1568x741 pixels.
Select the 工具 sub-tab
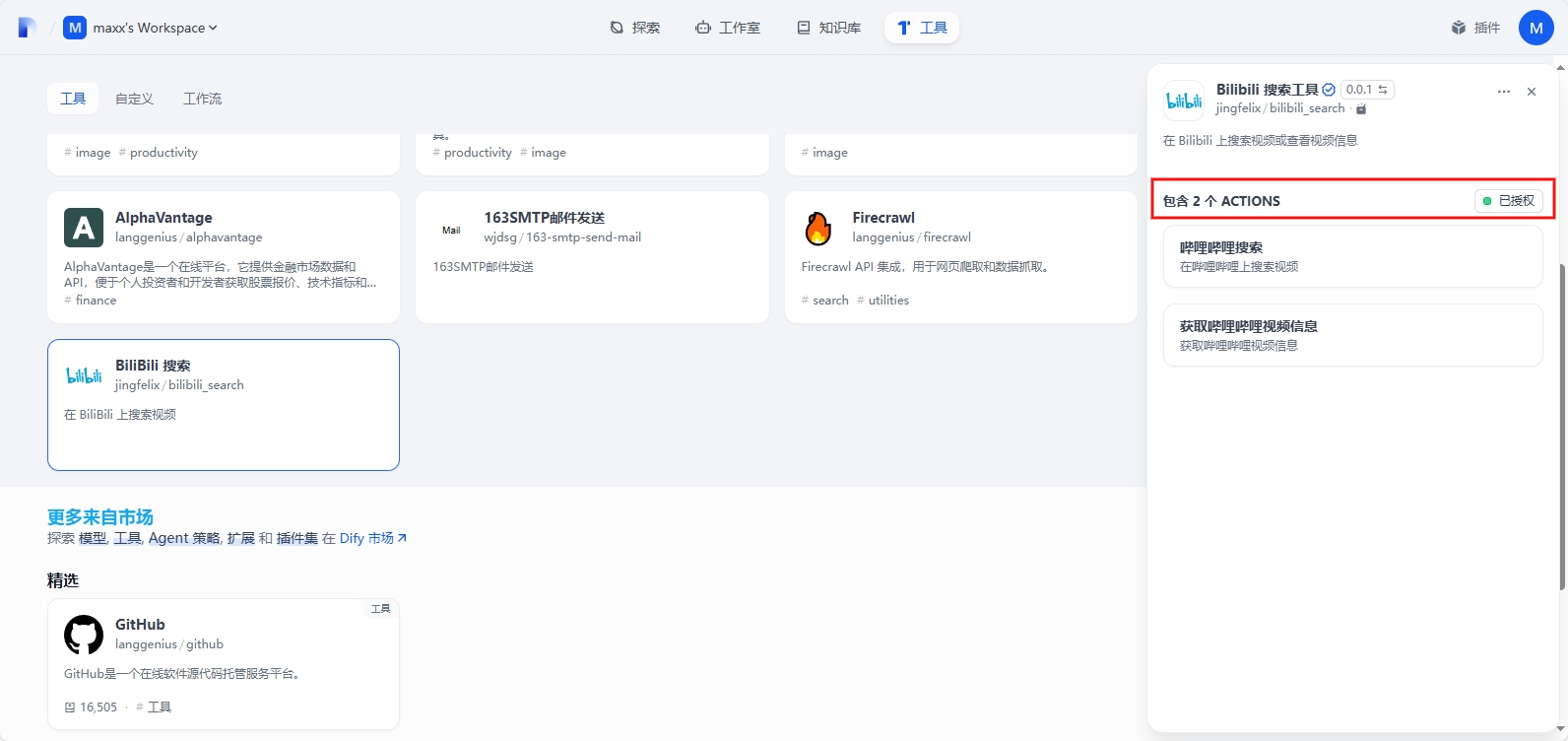pyautogui.click(x=73, y=99)
